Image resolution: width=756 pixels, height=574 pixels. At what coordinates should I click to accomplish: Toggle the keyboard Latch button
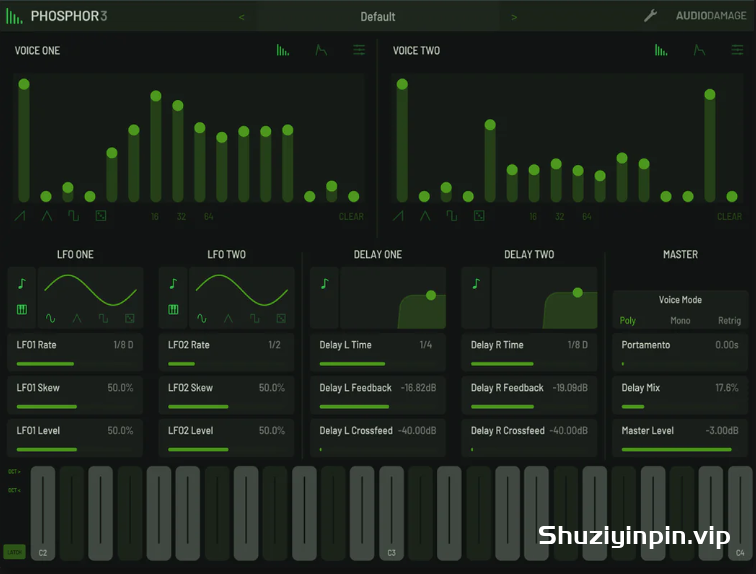(14, 552)
